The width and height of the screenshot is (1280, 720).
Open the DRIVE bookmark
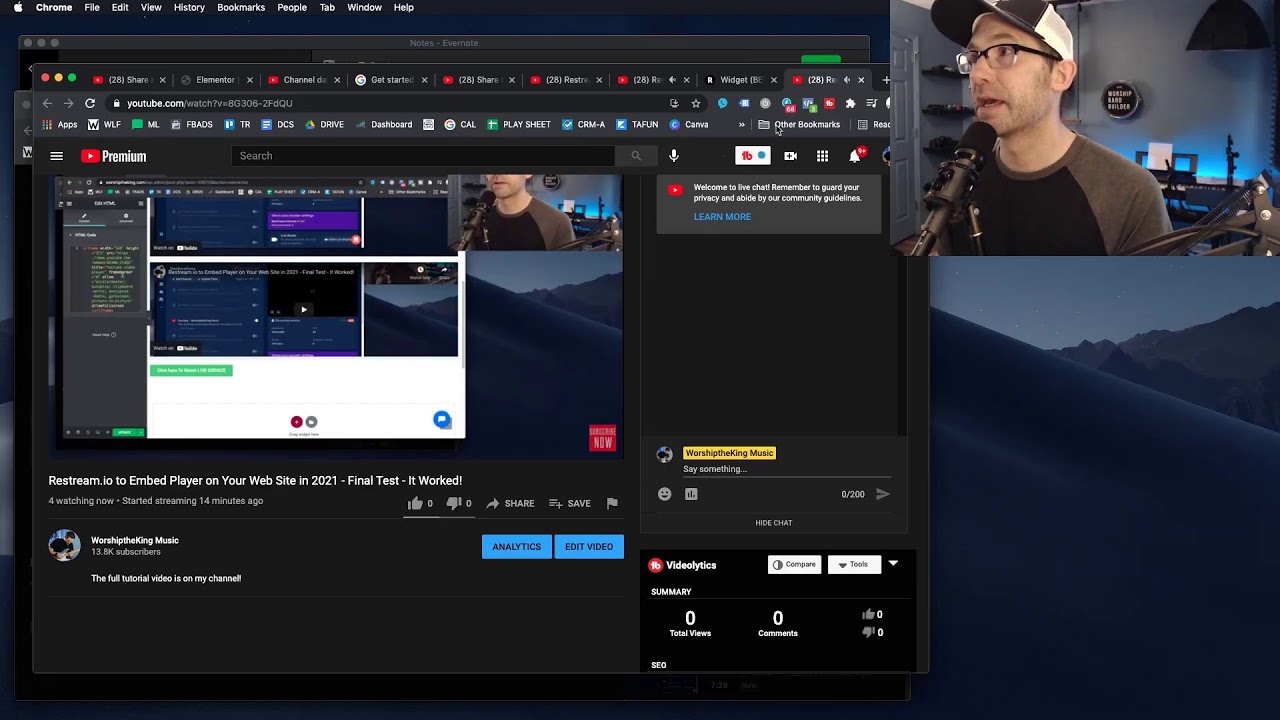click(x=324, y=125)
